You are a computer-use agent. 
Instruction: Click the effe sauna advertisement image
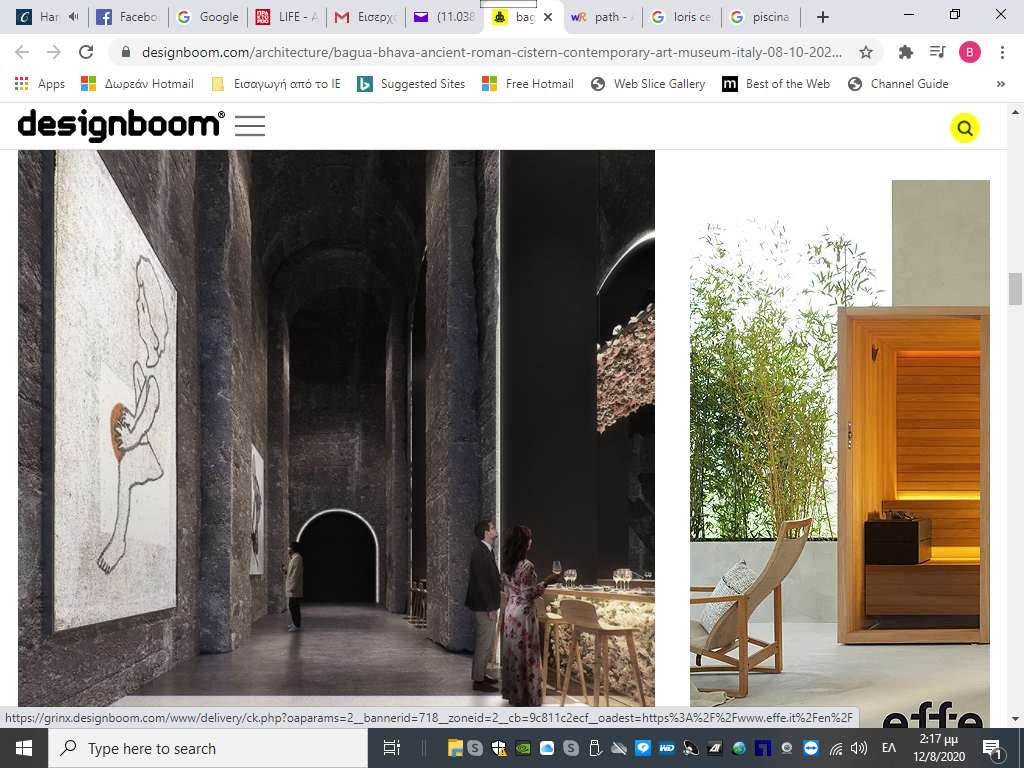[840, 450]
